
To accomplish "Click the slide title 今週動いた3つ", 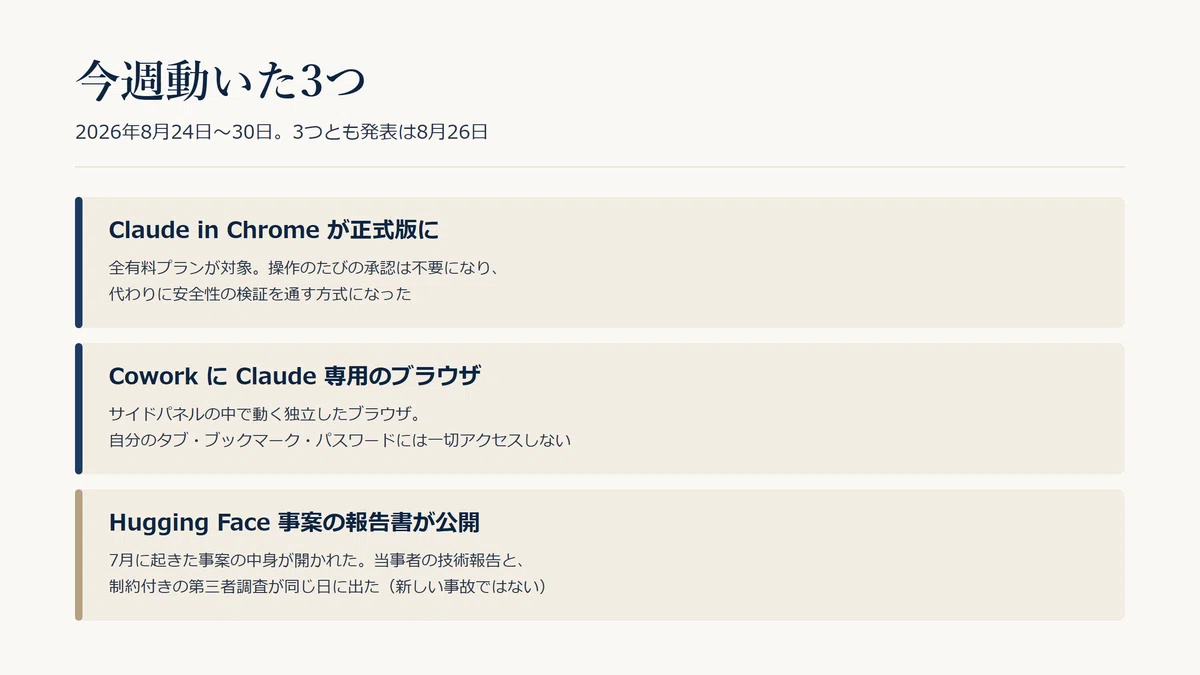I will click(220, 82).
